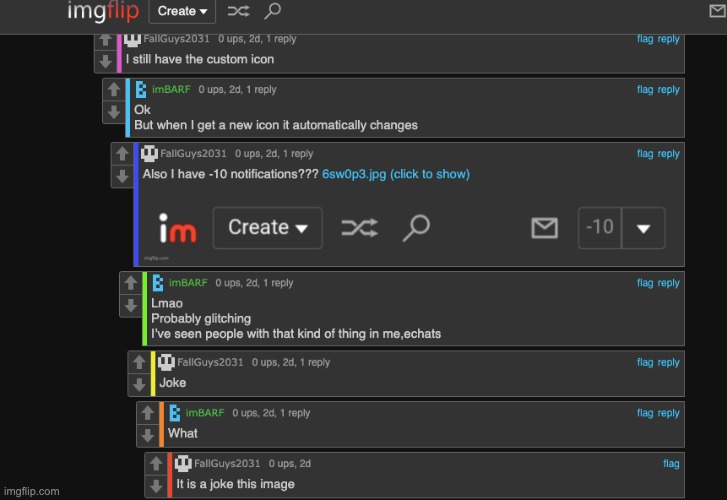Downvote imBARF's 'What' comment
Viewport: 727px width, 500px height.
(x=147, y=436)
